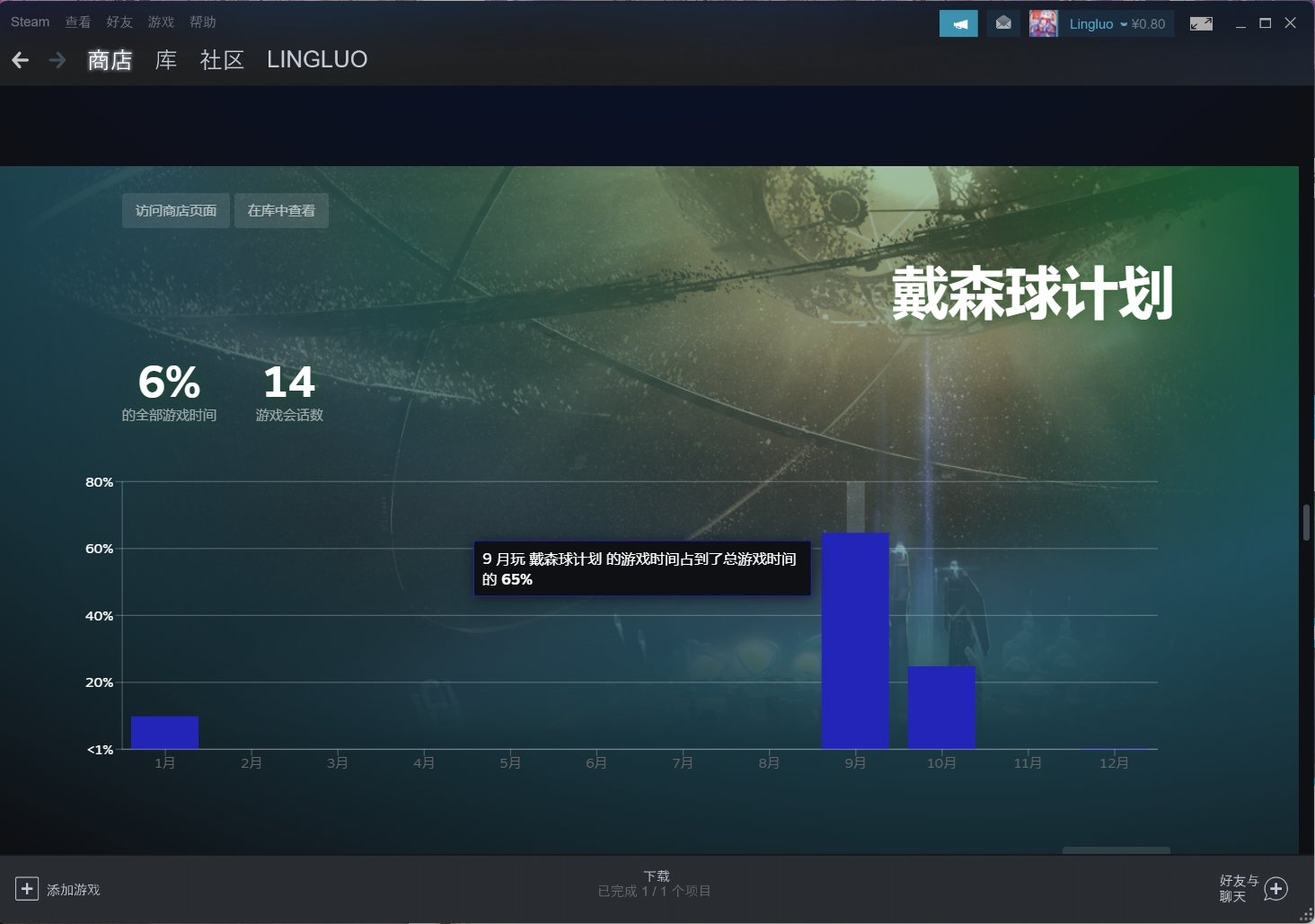Click the 好友与聊天 label
The height and width of the screenshot is (924, 1315).
click(x=1239, y=889)
